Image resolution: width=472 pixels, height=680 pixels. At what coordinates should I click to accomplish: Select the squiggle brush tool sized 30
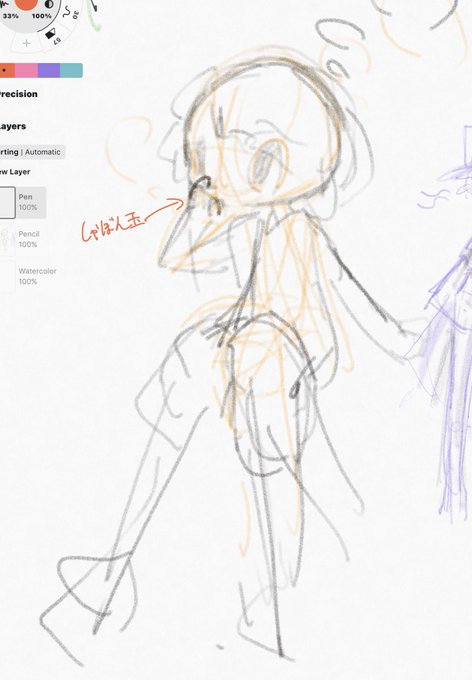(x=70, y=13)
